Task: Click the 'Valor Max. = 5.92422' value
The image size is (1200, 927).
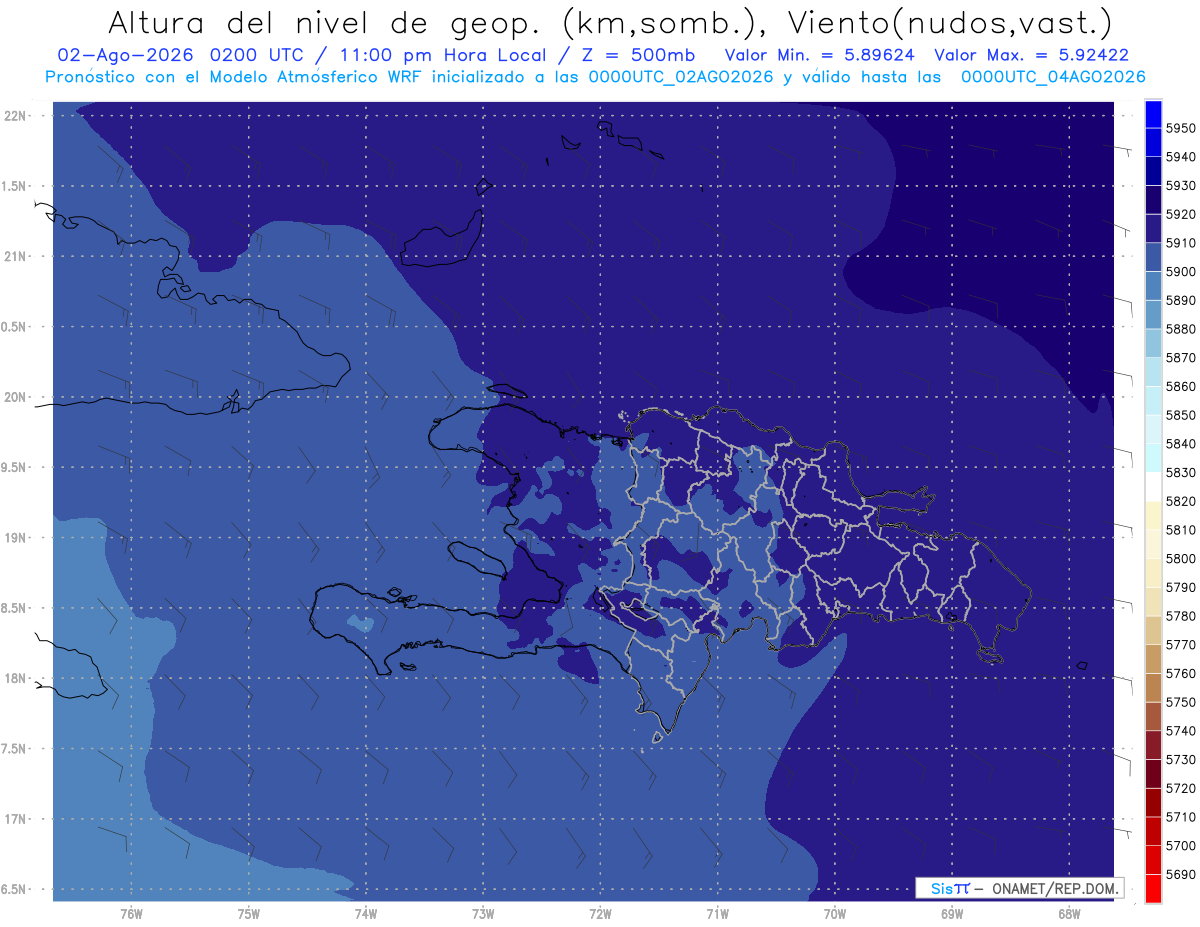Action: click(1031, 56)
